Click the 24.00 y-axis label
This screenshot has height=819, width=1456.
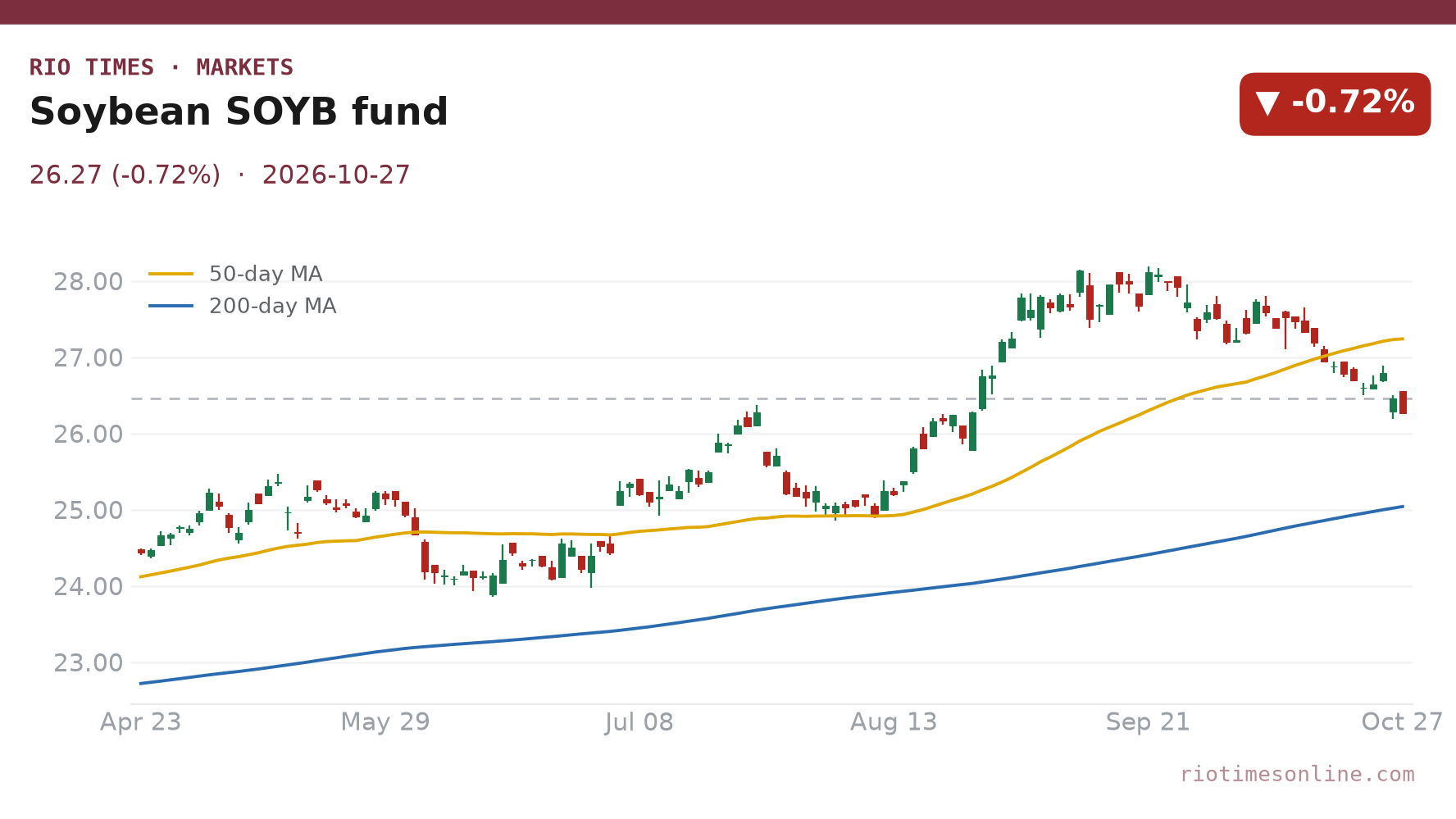coord(88,587)
